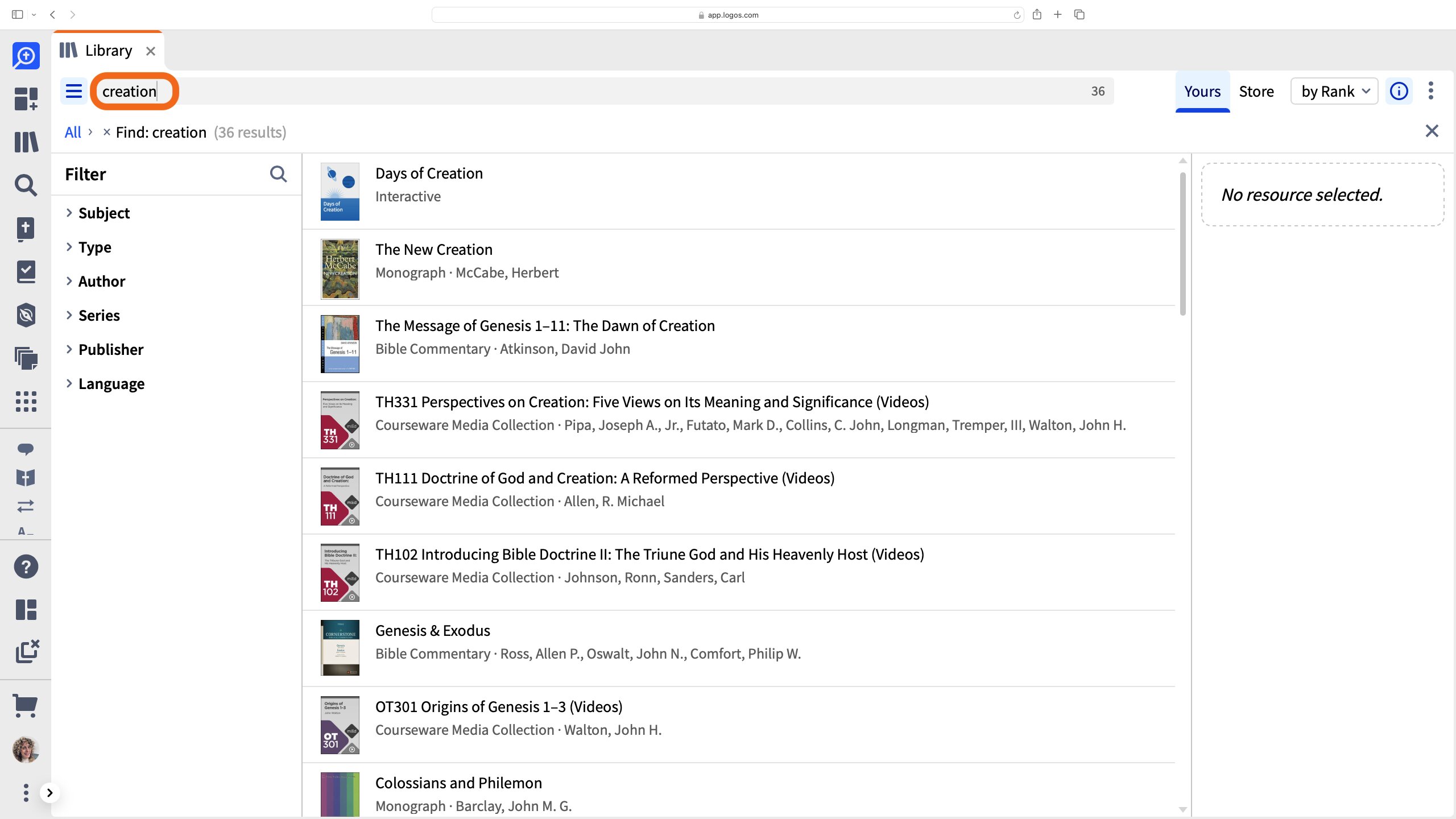Image resolution: width=1456 pixels, height=819 pixels.
Task: Close the filter breadcrumb bar
Action: 1432,131
